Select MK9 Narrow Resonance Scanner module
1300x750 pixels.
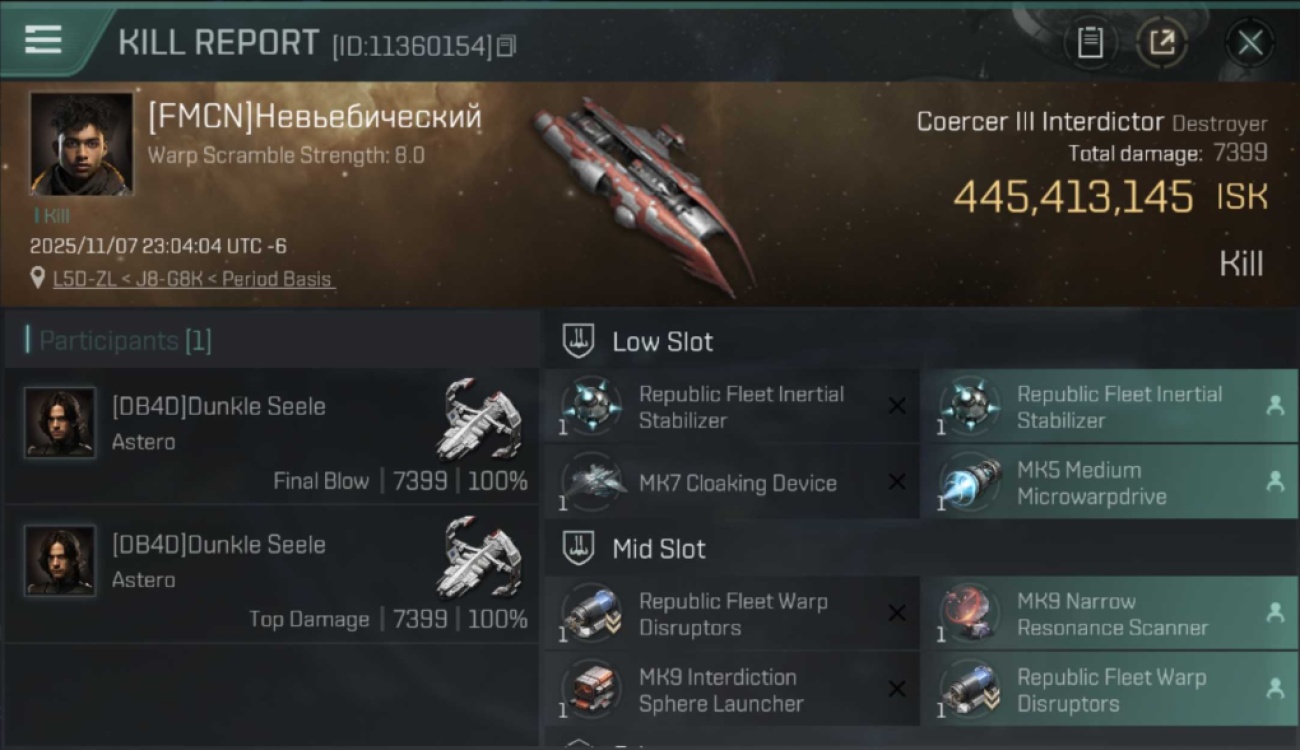point(1108,614)
